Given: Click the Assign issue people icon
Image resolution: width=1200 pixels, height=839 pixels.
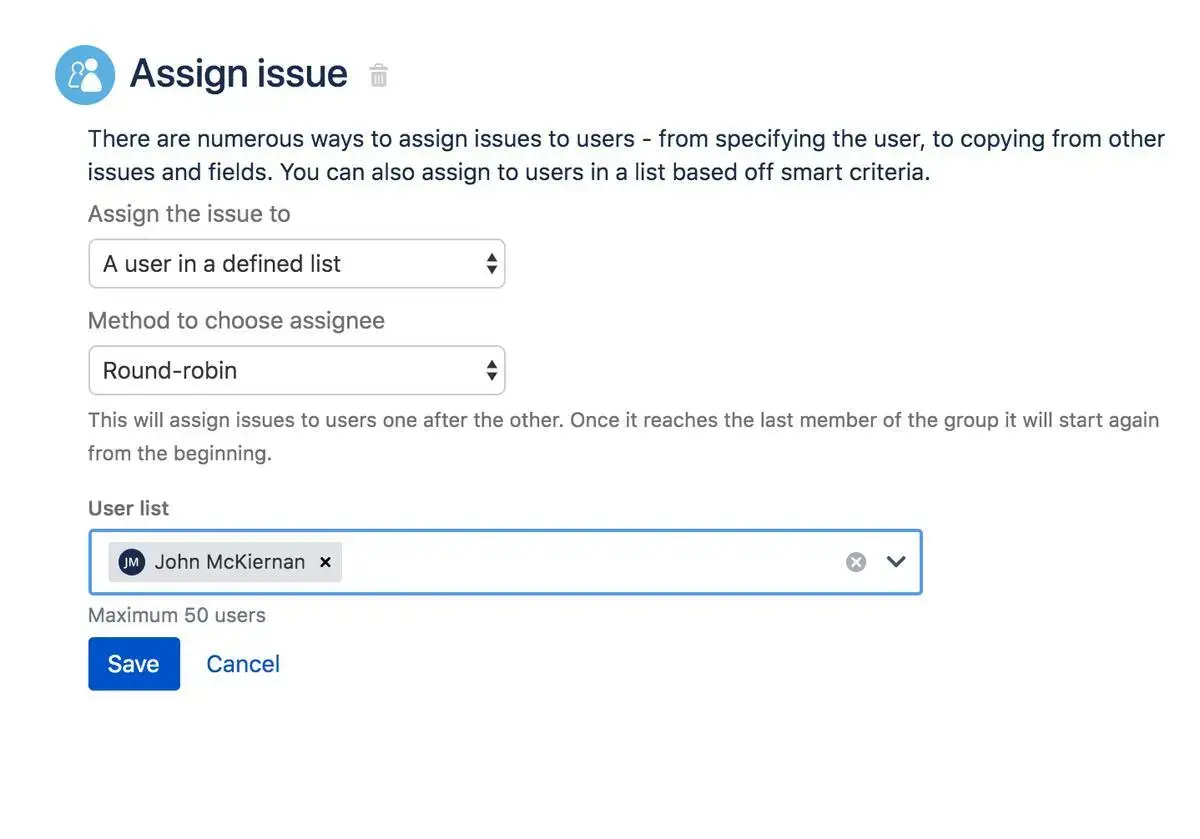Looking at the screenshot, I should 85,75.
